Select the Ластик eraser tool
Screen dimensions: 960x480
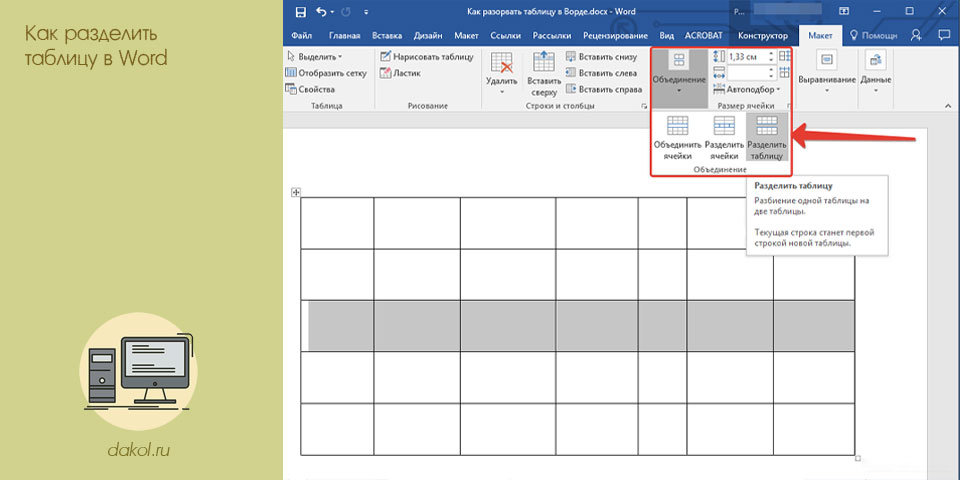(x=400, y=73)
